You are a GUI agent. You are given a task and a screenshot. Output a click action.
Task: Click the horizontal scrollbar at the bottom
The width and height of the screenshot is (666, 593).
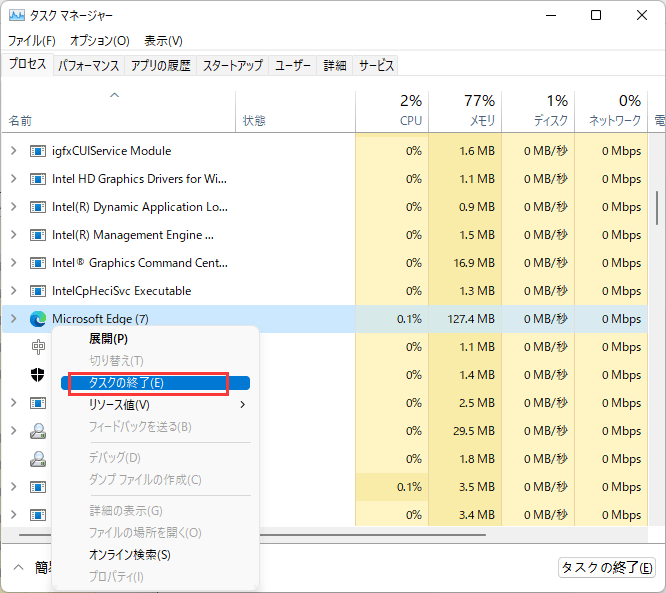373,535
